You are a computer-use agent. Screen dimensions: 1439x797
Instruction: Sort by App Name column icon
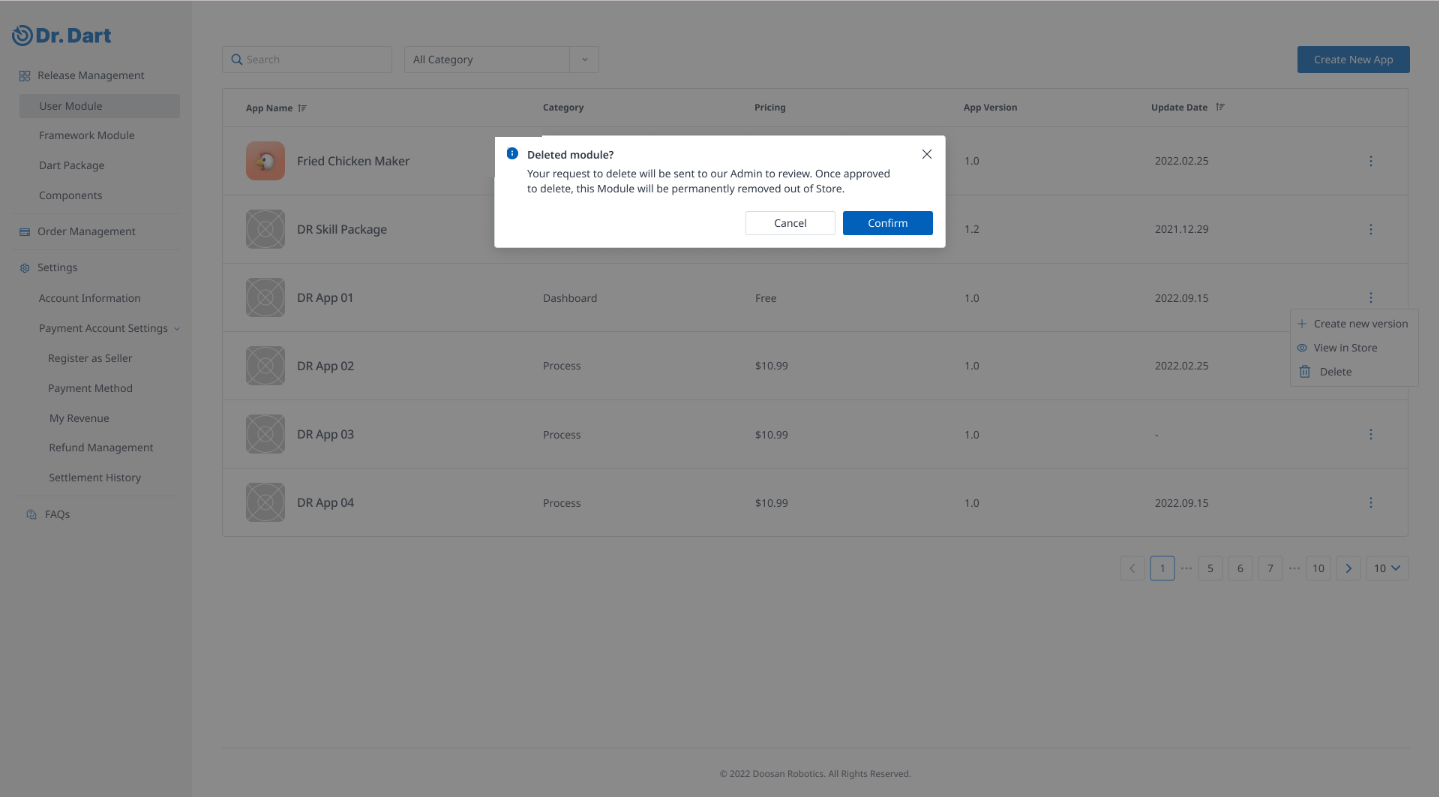coord(302,108)
